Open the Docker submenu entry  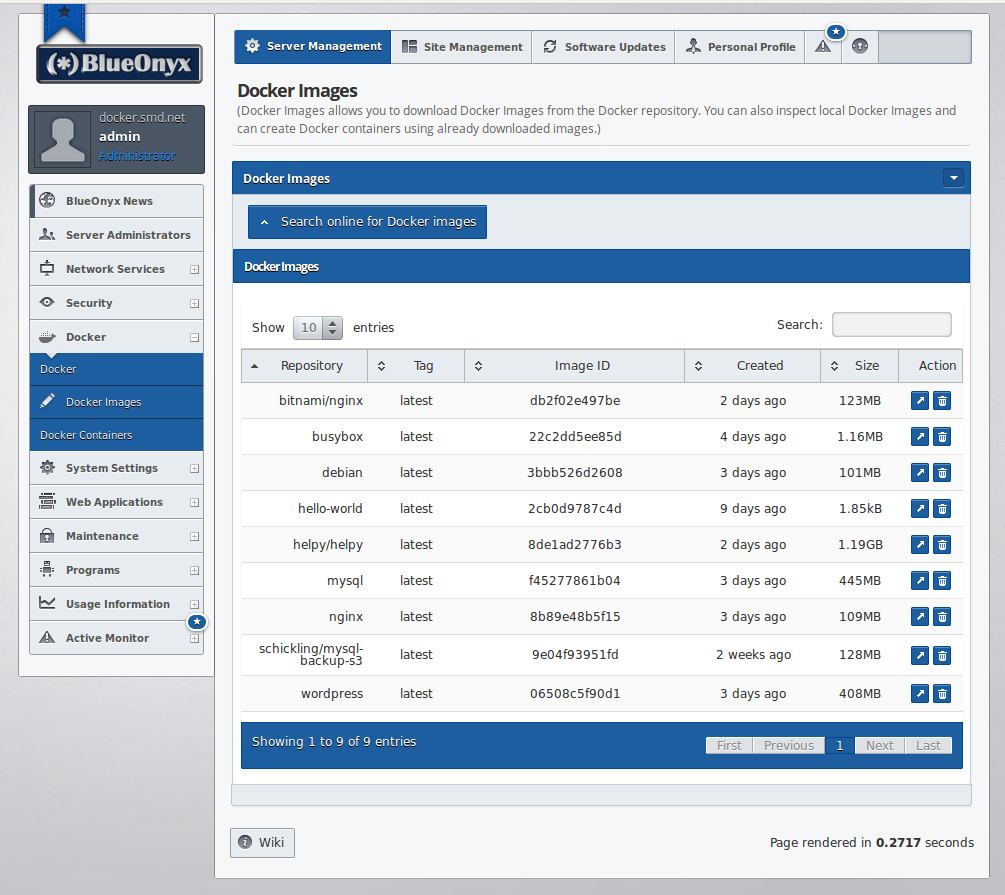click(x=117, y=369)
